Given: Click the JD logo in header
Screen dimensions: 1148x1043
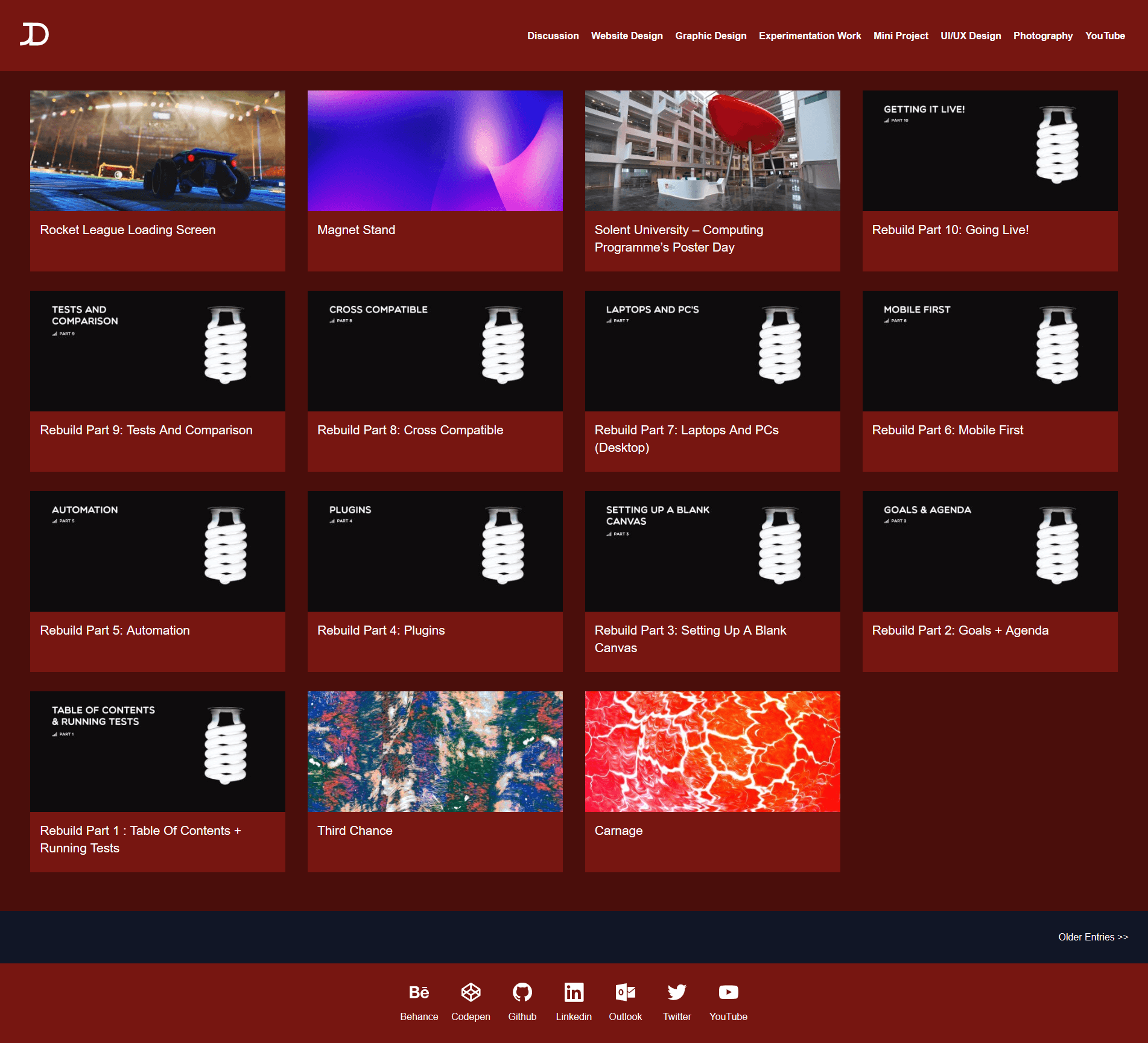Looking at the screenshot, I should click(34, 34).
